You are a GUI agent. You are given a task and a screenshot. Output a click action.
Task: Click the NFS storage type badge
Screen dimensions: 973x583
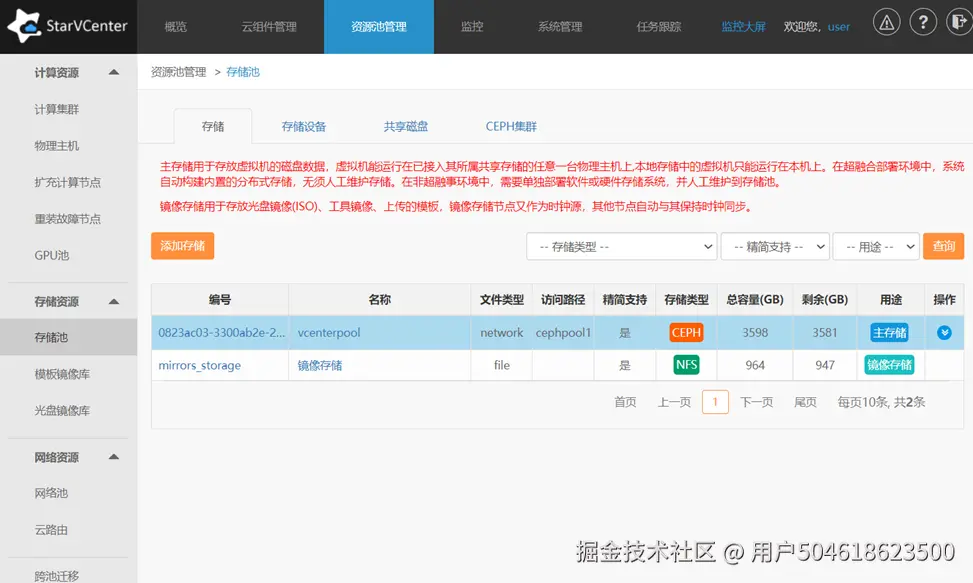[686, 365]
